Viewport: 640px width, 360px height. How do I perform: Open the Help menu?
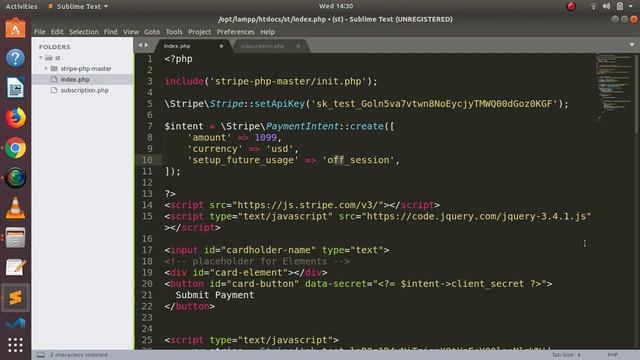pyautogui.click(x=267, y=32)
